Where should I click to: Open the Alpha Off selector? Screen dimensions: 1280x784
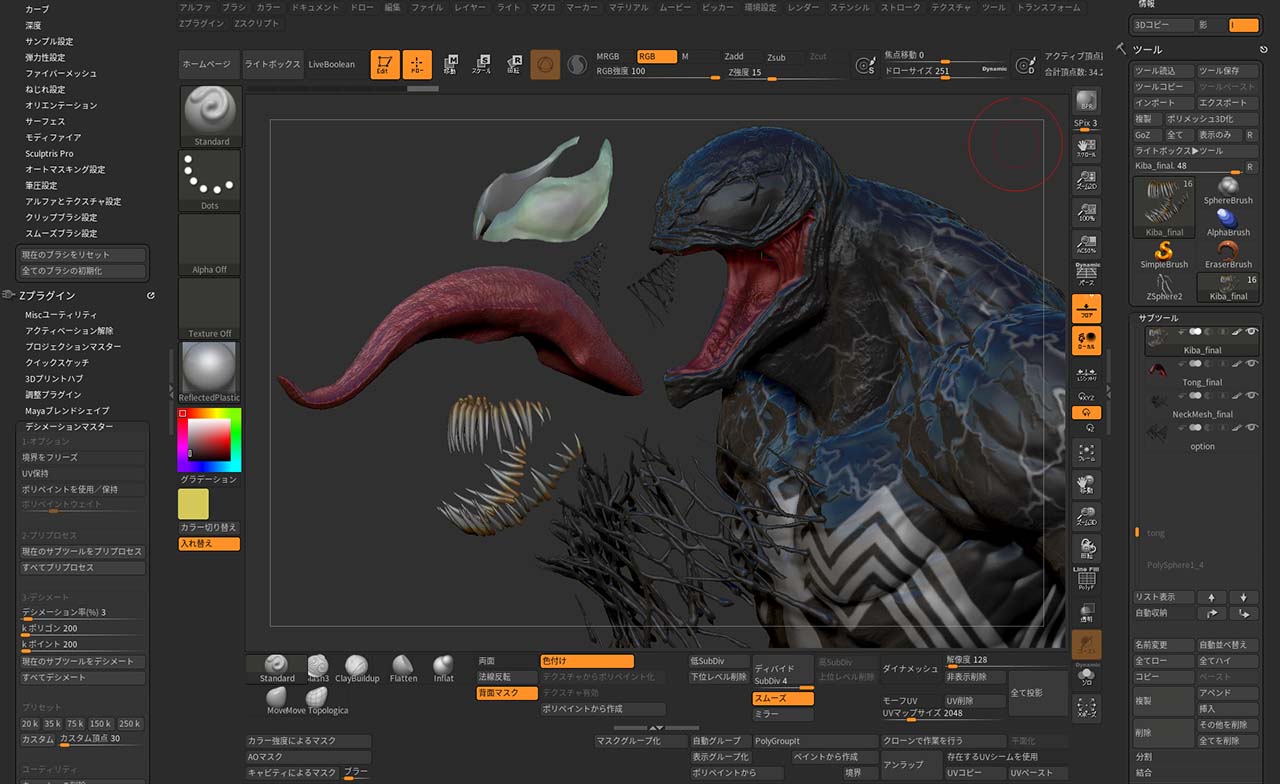[x=210, y=245]
